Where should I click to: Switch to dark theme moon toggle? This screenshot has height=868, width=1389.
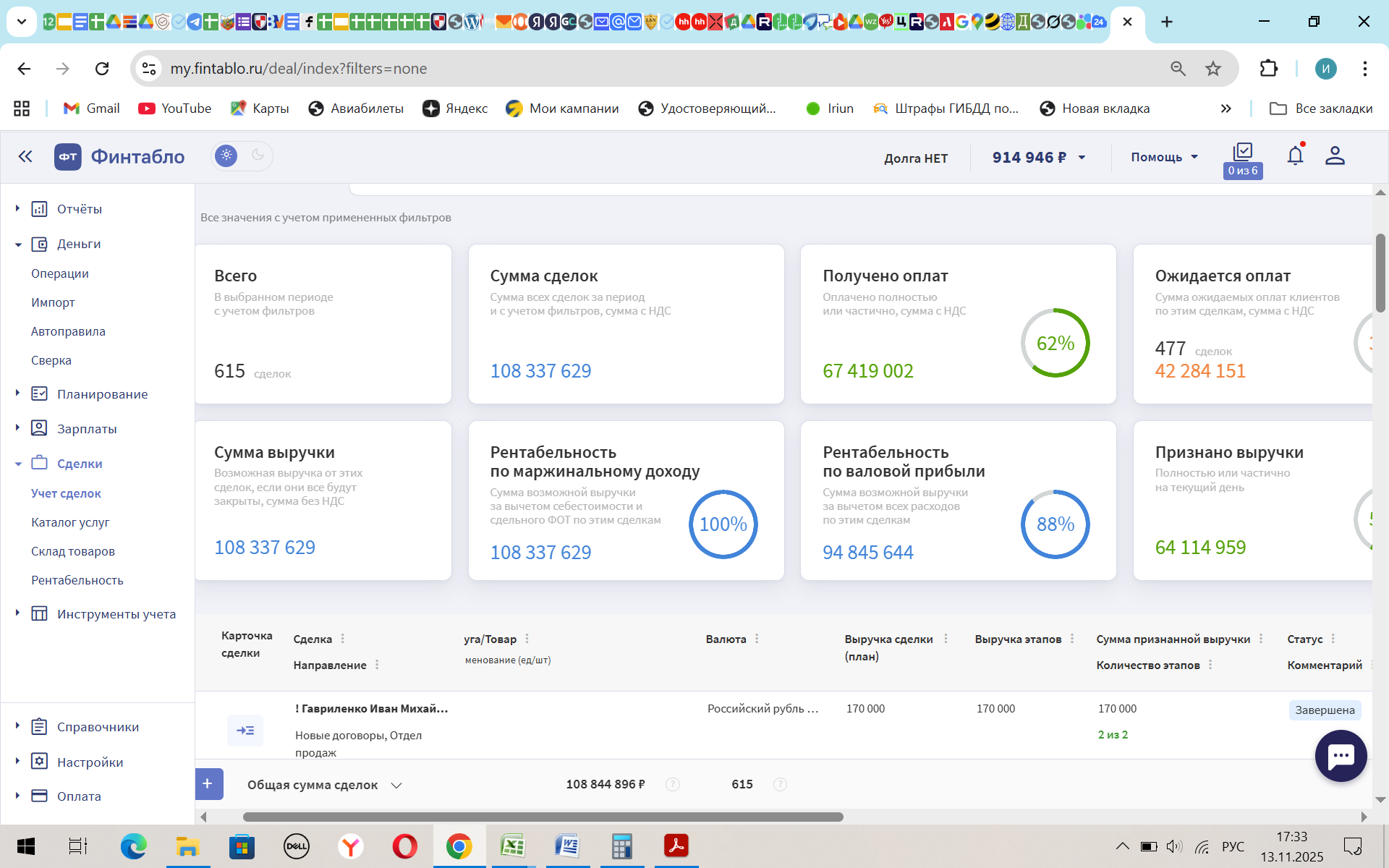[258, 155]
